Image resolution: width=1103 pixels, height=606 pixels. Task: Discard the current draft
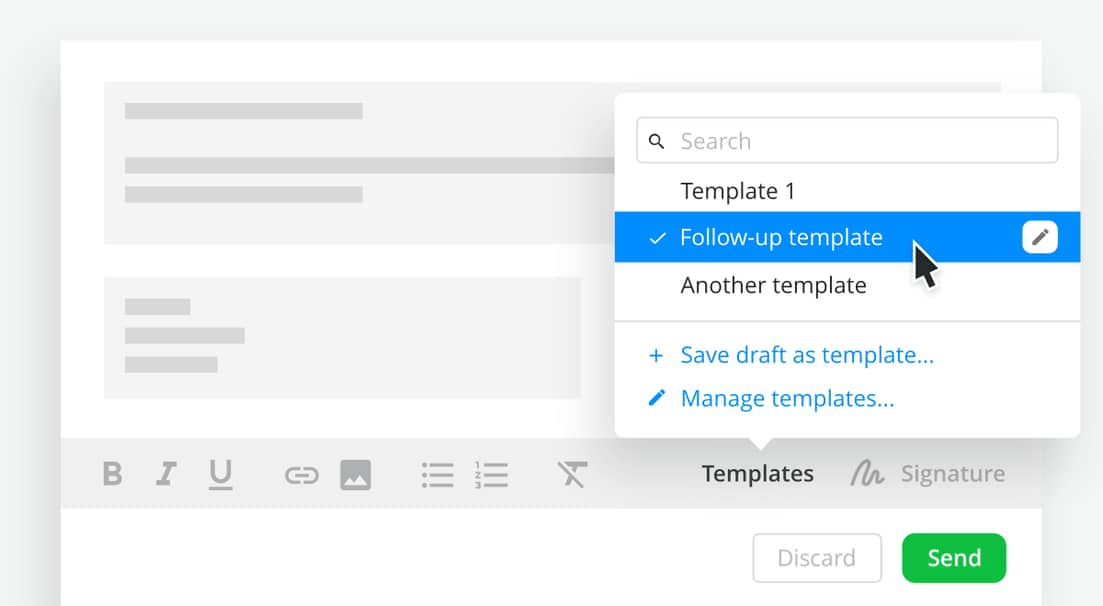click(816, 558)
